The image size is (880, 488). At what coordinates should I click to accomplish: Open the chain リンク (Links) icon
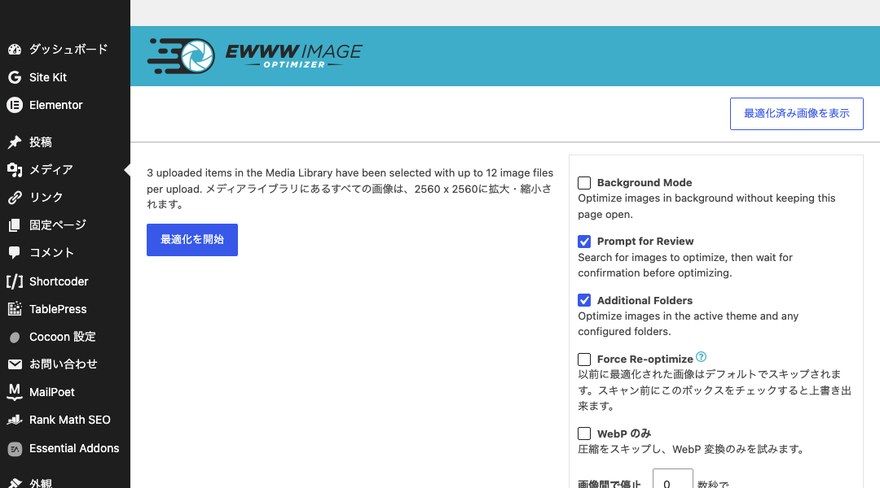click(x=15, y=197)
